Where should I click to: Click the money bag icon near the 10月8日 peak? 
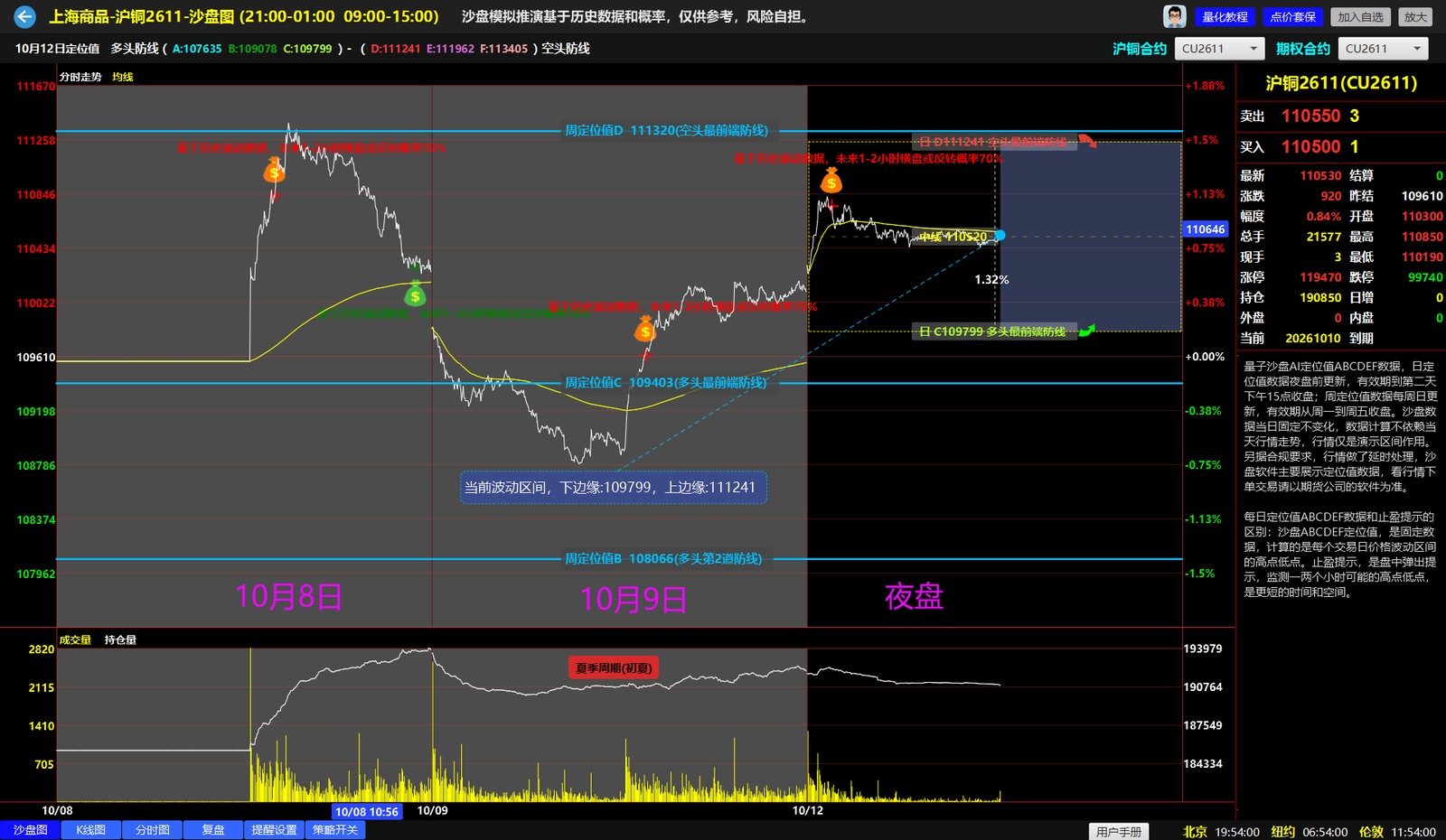tap(275, 170)
